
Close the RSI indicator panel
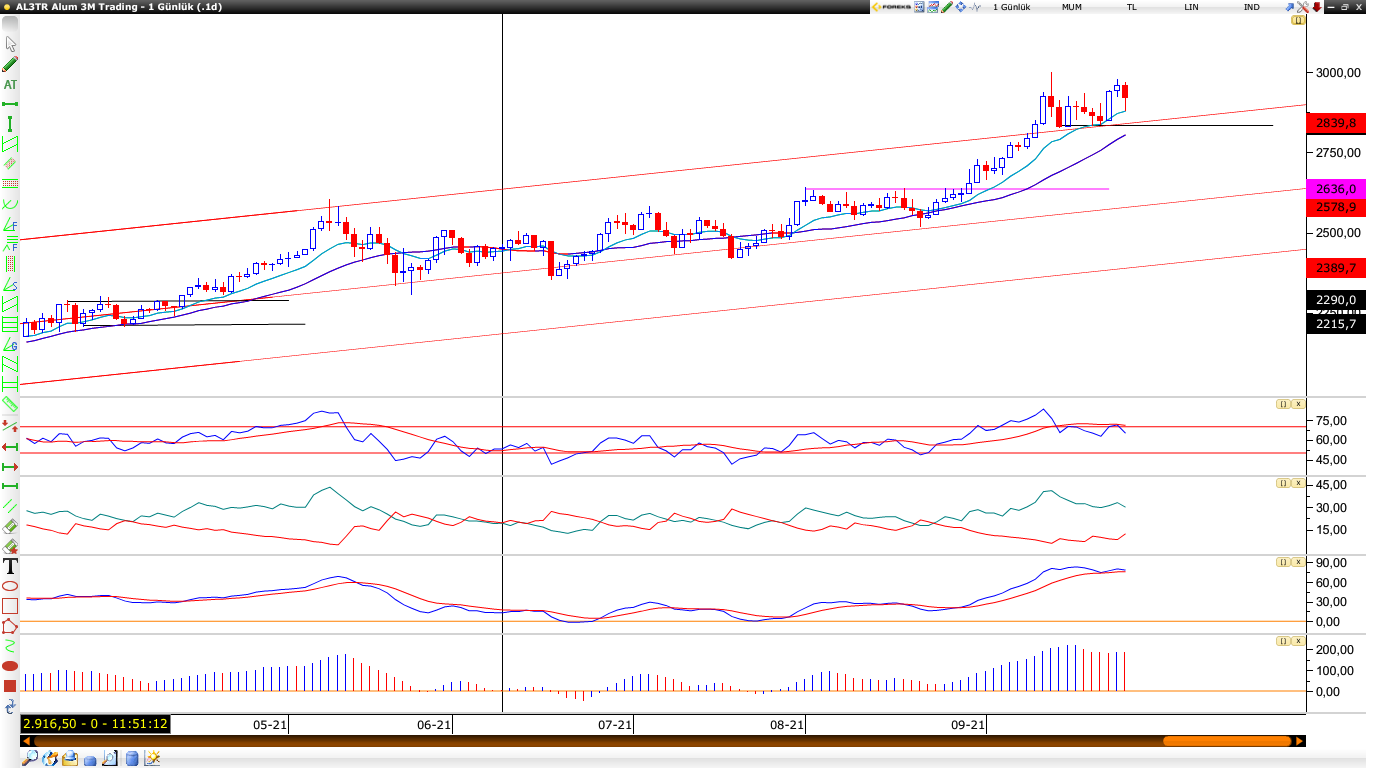(x=1298, y=404)
